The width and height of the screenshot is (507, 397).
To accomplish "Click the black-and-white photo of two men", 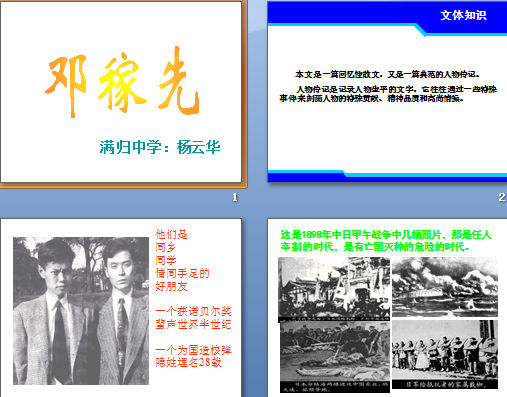I will click(81, 311).
